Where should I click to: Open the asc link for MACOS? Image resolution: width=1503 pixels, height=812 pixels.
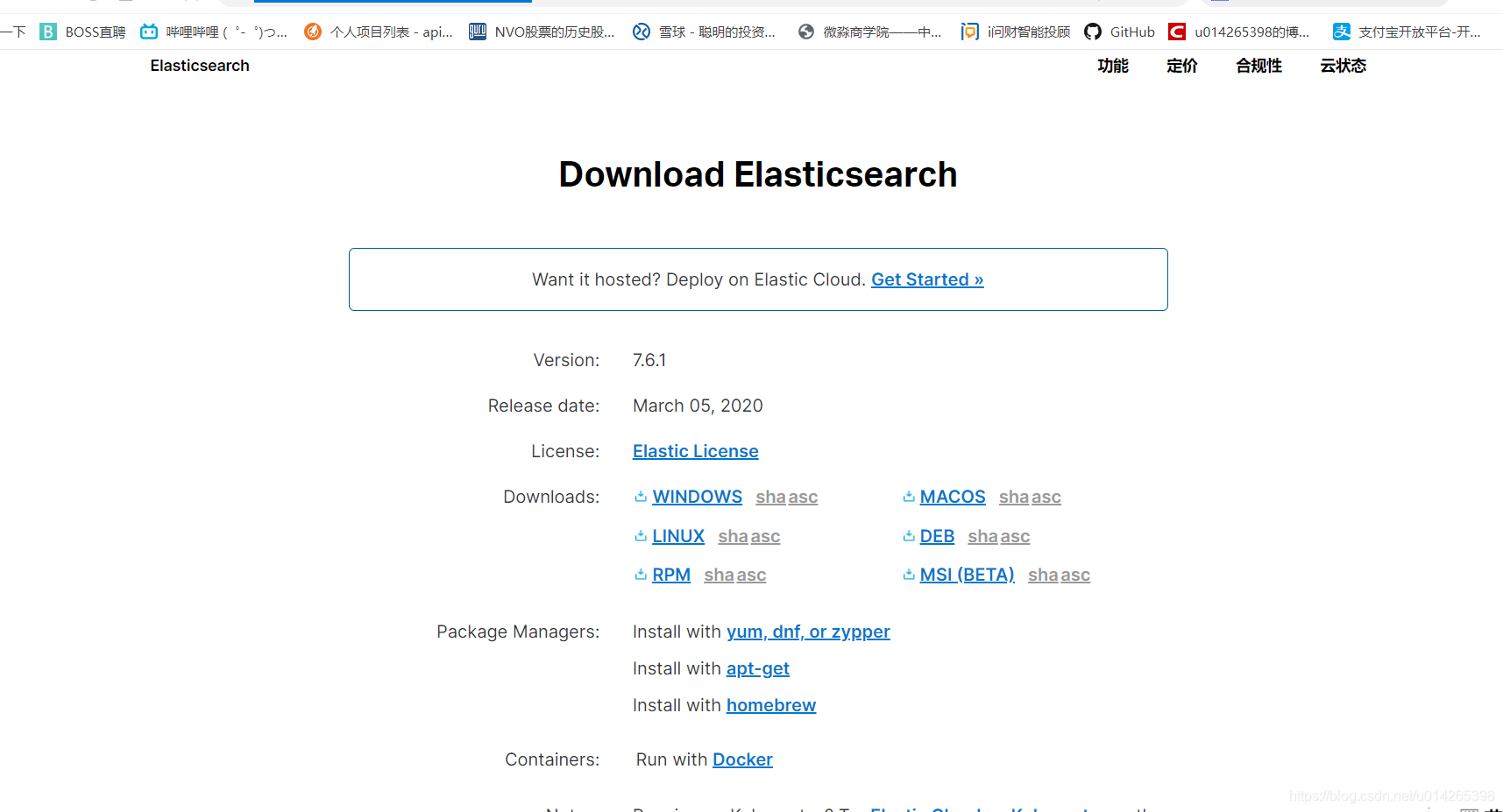tap(1046, 497)
